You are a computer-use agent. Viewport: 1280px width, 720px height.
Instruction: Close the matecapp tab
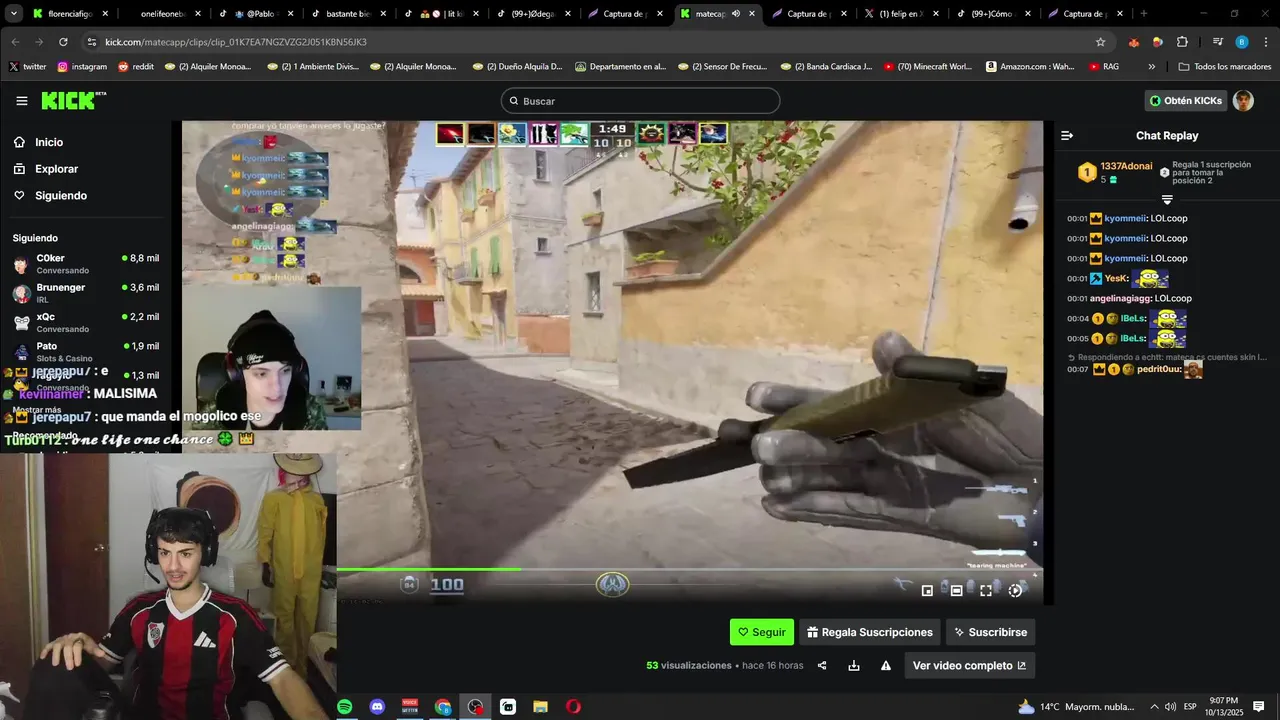752,14
